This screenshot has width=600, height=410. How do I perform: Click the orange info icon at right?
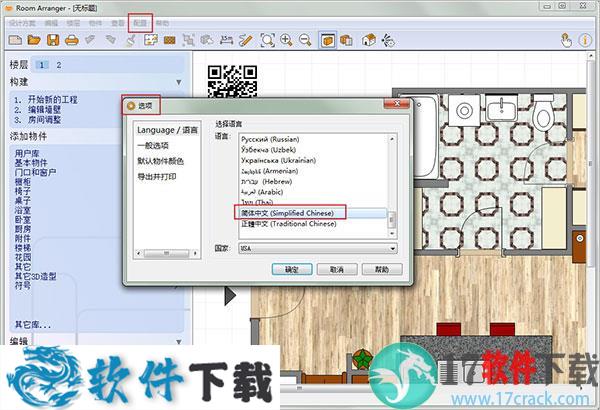click(585, 40)
